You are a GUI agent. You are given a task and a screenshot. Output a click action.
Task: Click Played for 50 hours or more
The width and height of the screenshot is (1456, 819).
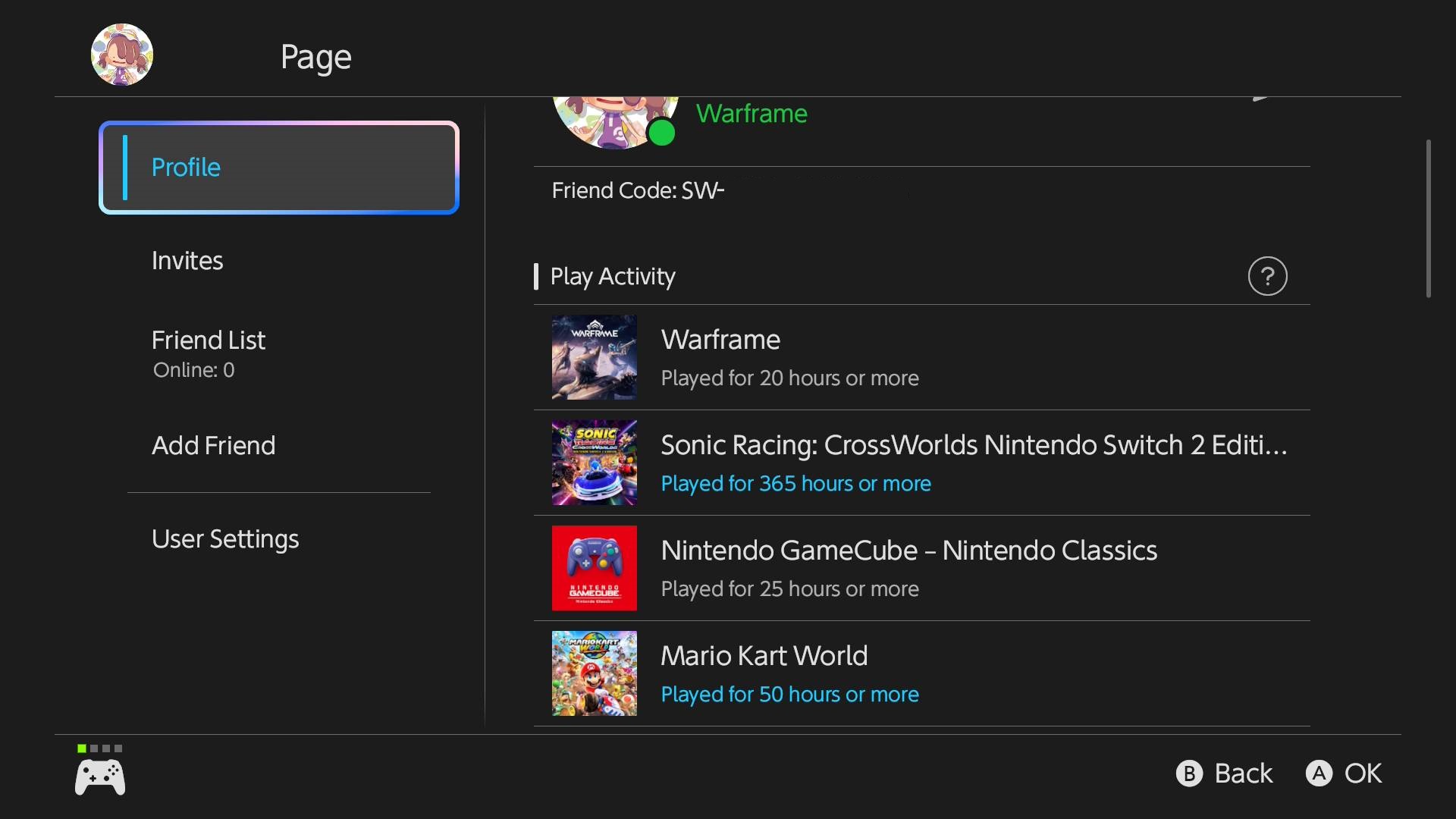pyautogui.click(x=789, y=695)
